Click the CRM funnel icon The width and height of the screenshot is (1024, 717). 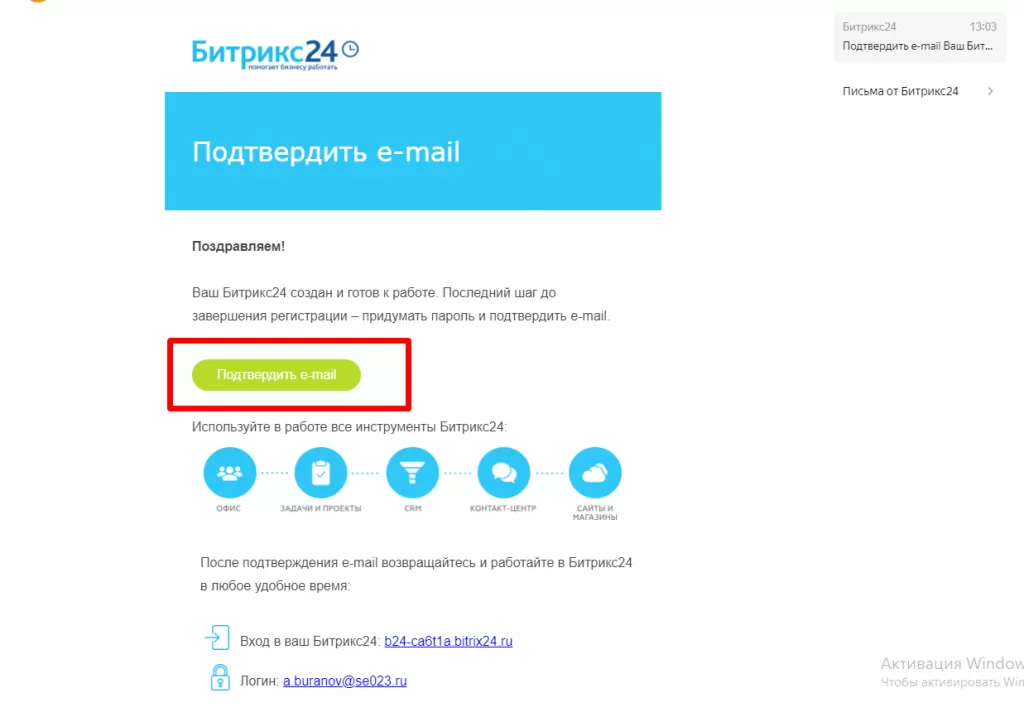(412, 472)
